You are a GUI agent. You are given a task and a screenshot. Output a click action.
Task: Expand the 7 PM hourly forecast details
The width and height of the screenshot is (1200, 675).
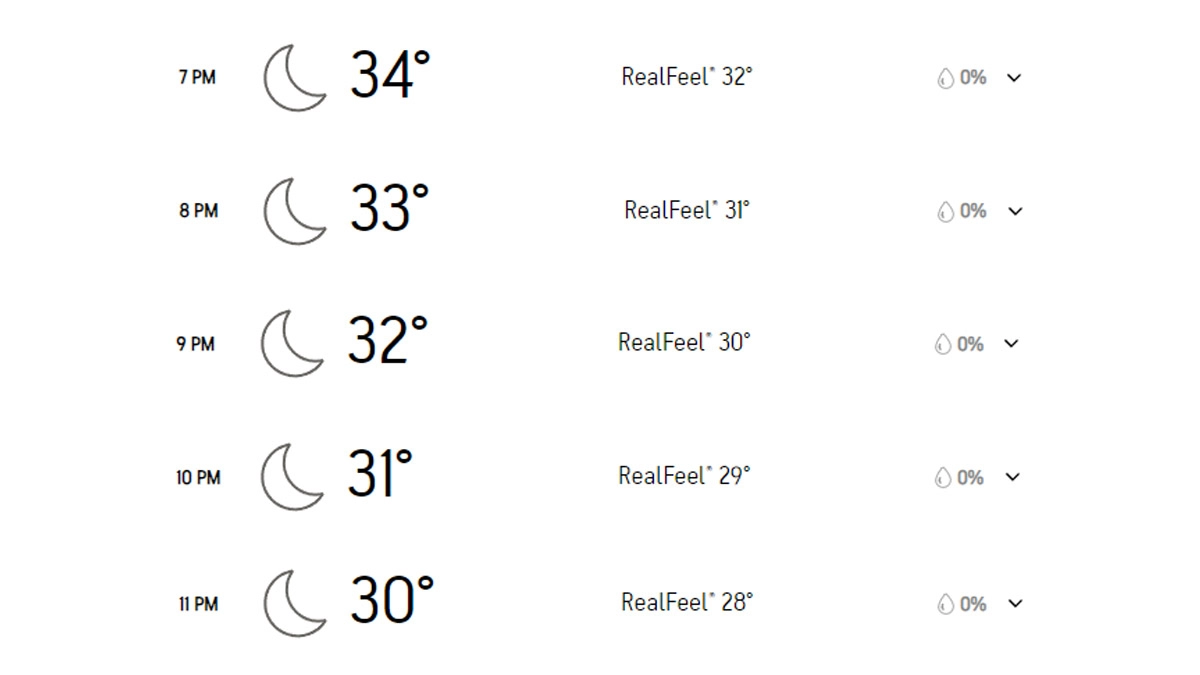click(x=1014, y=77)
